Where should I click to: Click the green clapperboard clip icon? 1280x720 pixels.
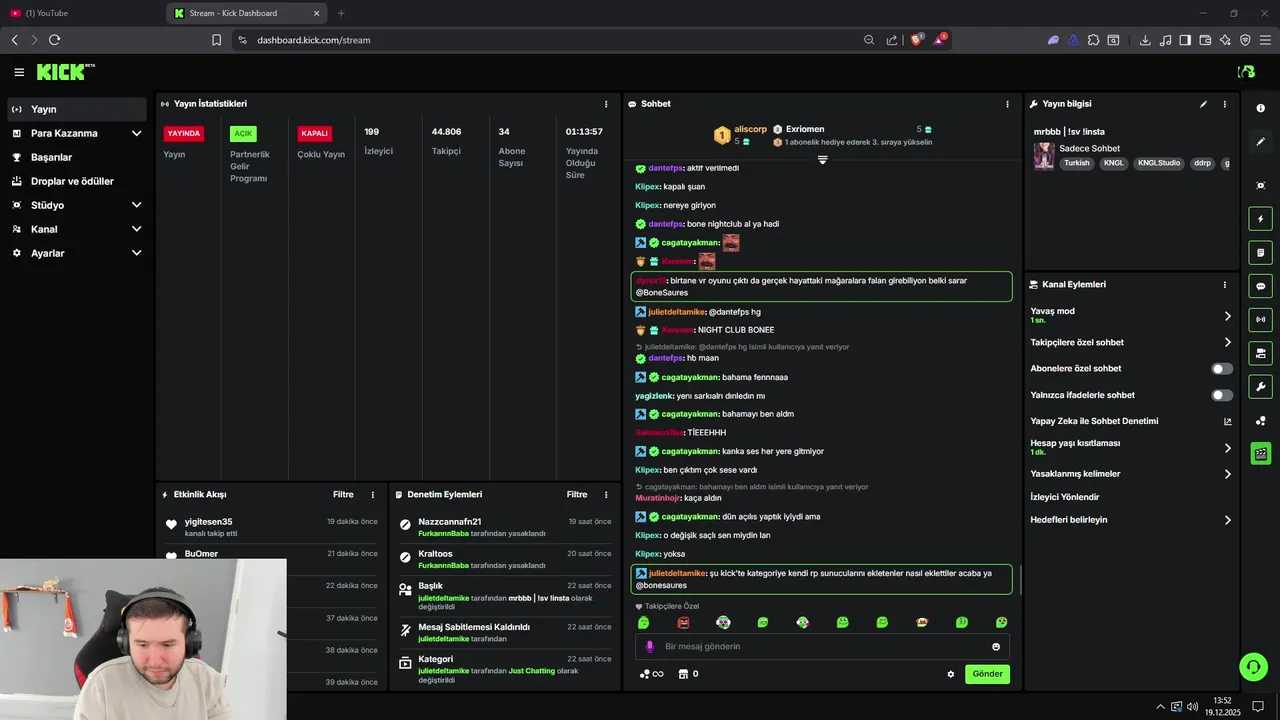tap(1261, 454)
